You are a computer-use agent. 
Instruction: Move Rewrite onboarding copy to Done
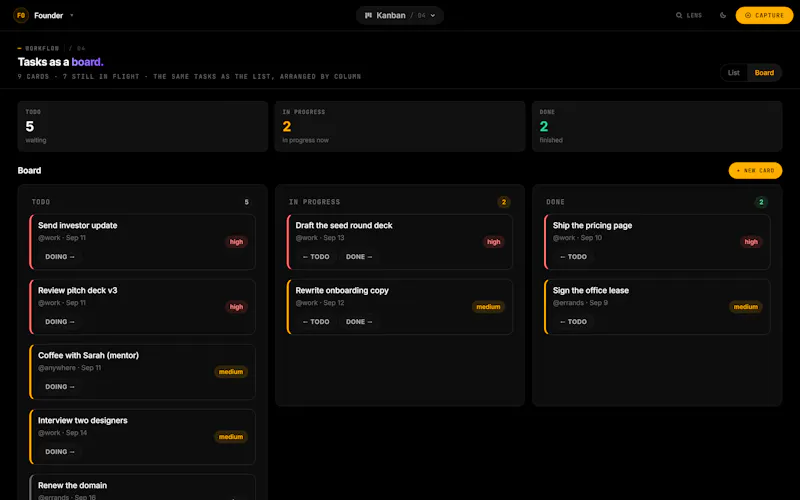[x=359, y=321]
